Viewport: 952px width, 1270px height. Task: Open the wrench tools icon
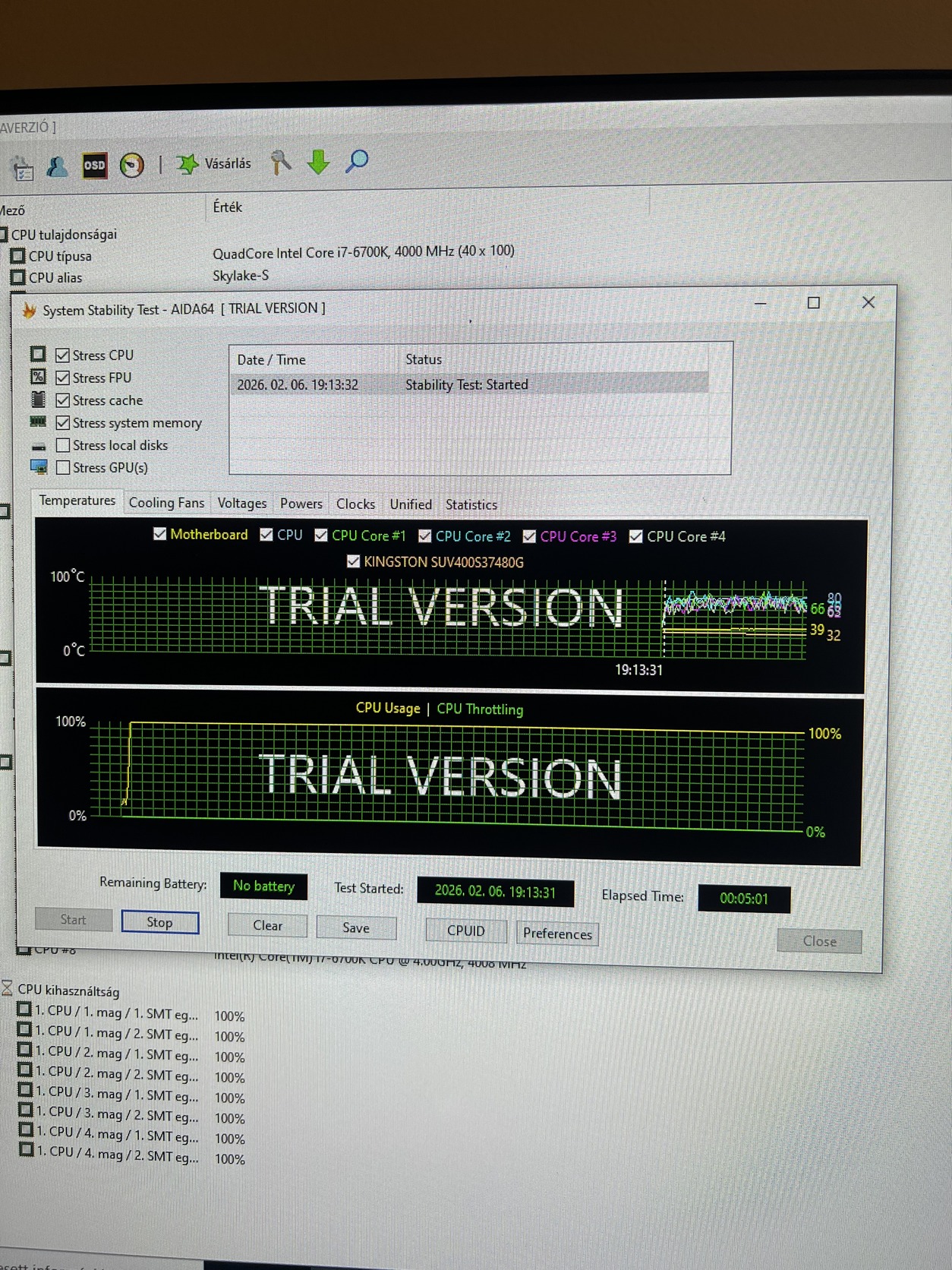(281, 162)
